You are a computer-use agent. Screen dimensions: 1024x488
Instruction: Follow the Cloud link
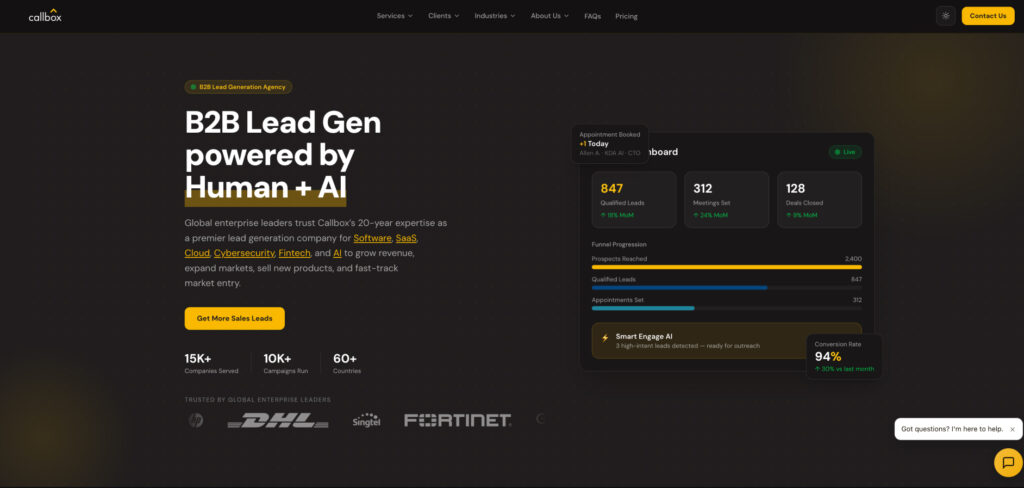pyautogui.click(x=197, y=253)
